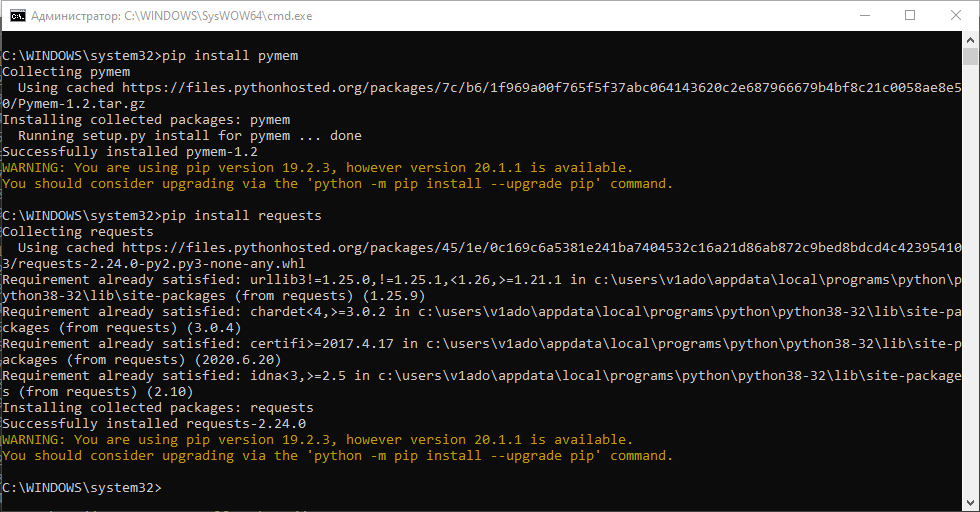
Task: Click the scrollbar down arrow
Action: (971, 503)
